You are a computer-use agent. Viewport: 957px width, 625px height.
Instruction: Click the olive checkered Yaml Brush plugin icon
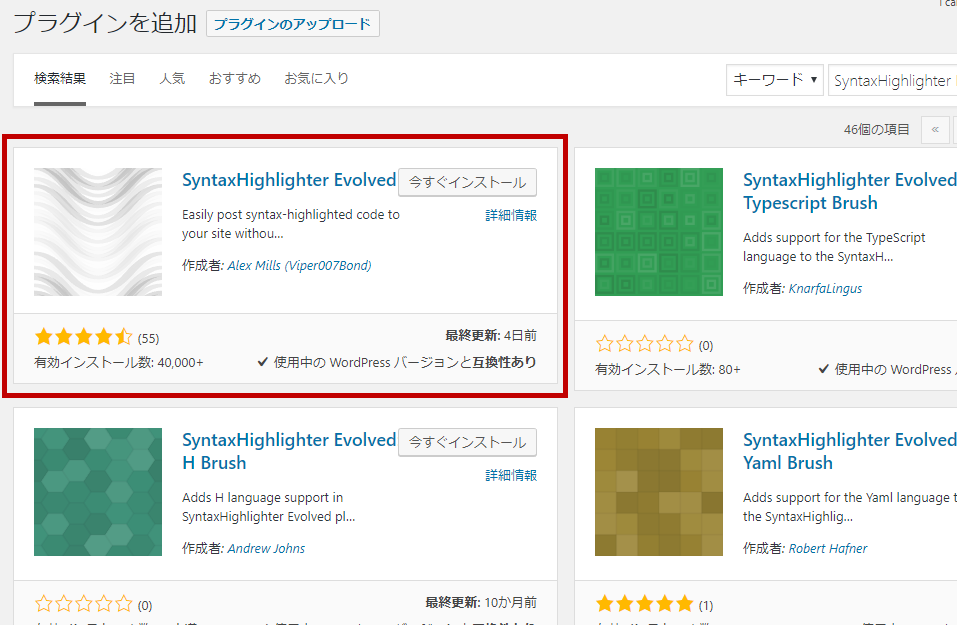(659, 492)
